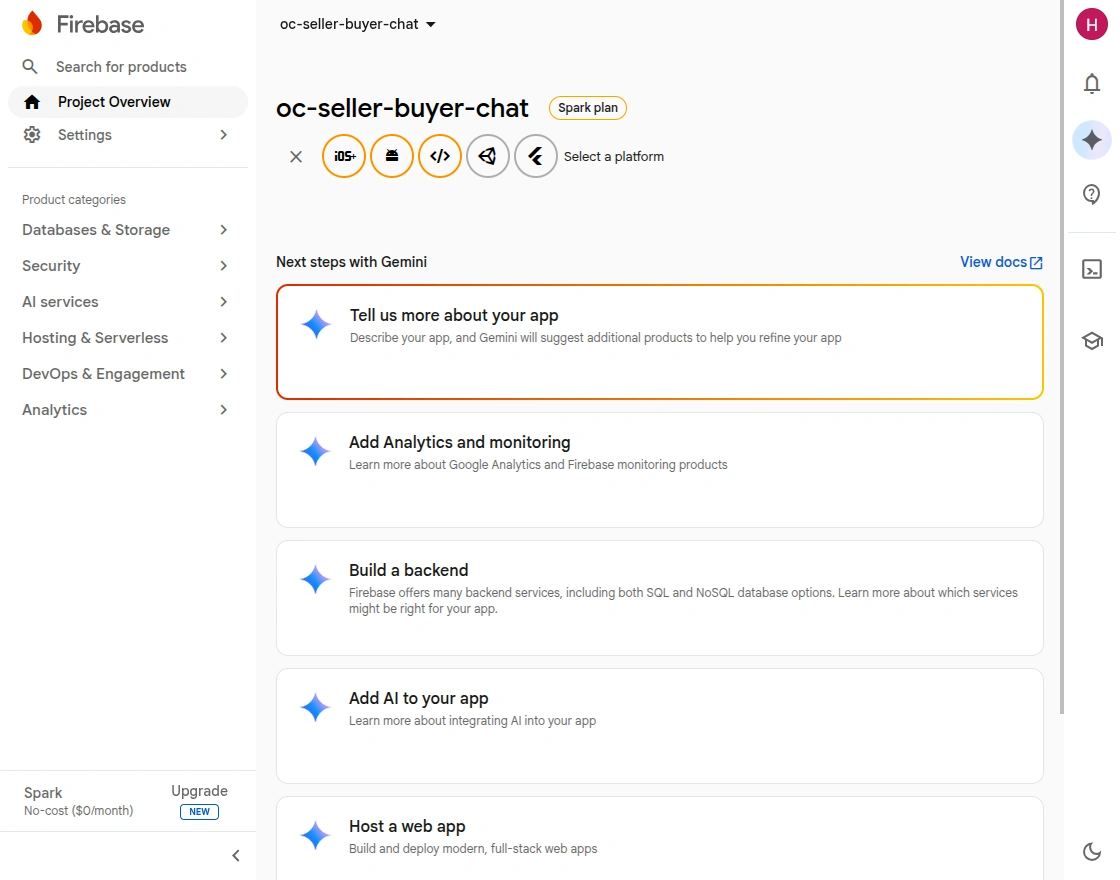
Task: Click the Select a platform label
Action: (614, 156)
